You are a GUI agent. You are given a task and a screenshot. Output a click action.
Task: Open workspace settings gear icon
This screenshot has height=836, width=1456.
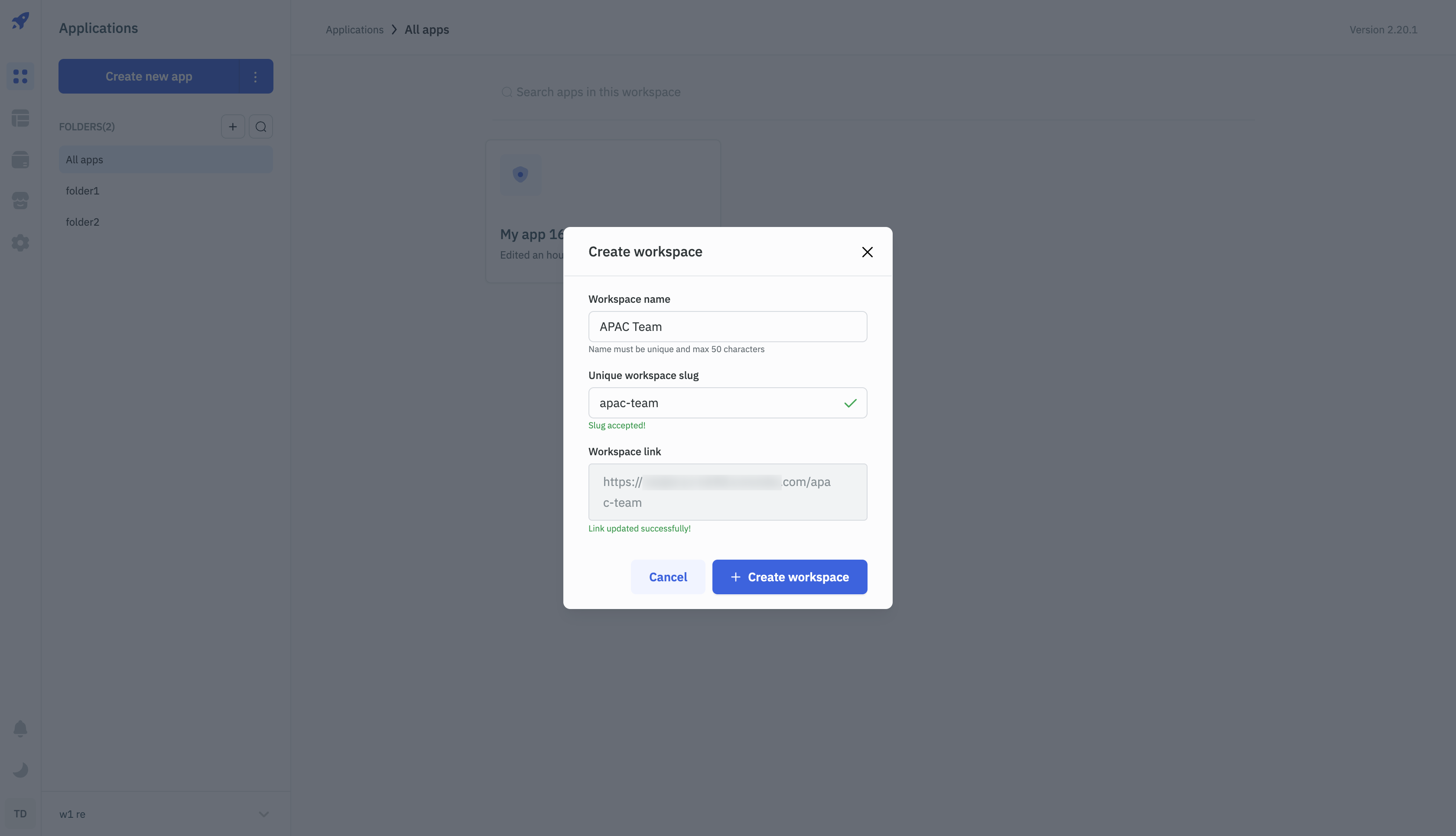(x=20, y=243)
